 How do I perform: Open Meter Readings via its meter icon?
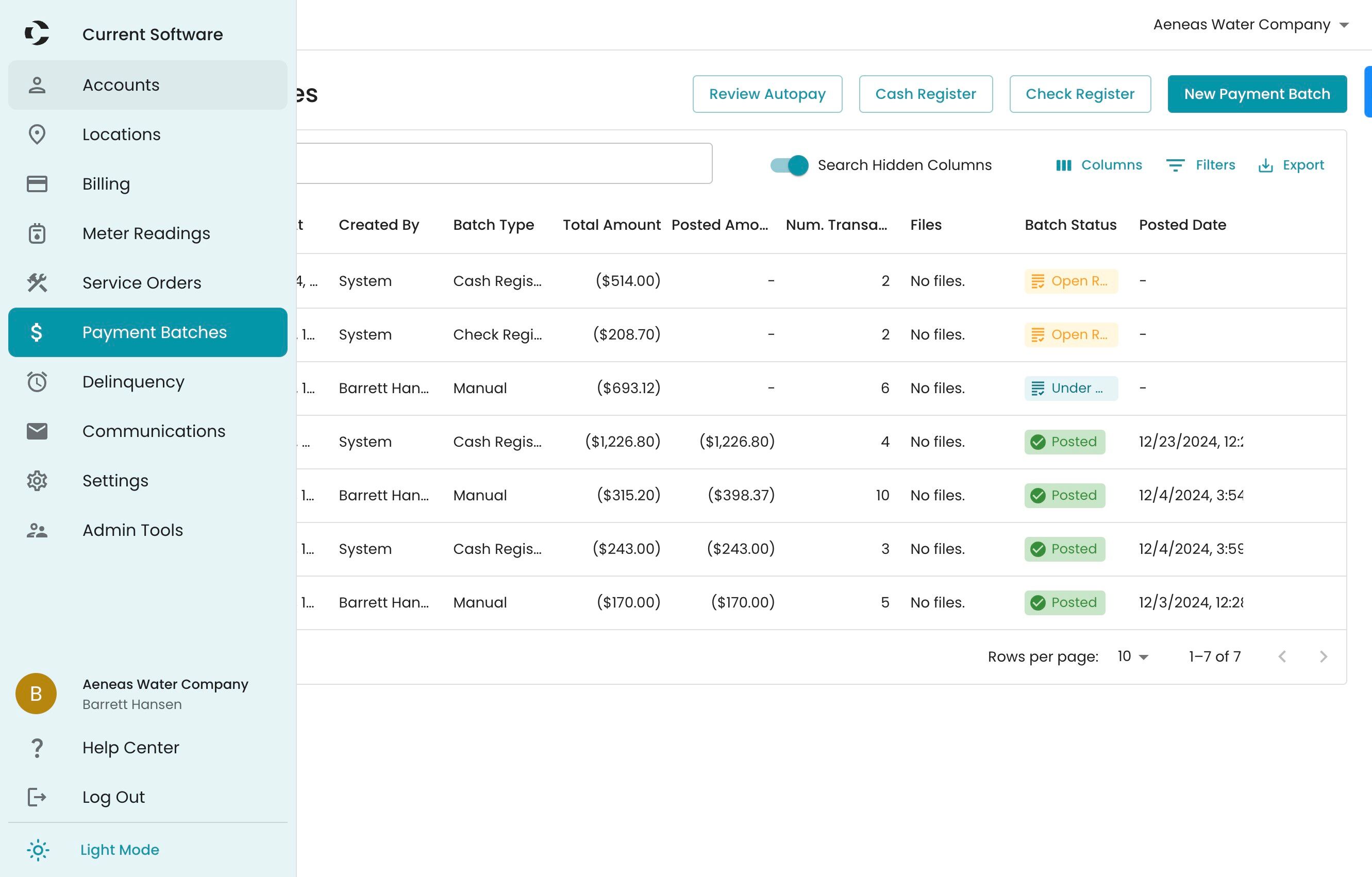pos(37,233)
